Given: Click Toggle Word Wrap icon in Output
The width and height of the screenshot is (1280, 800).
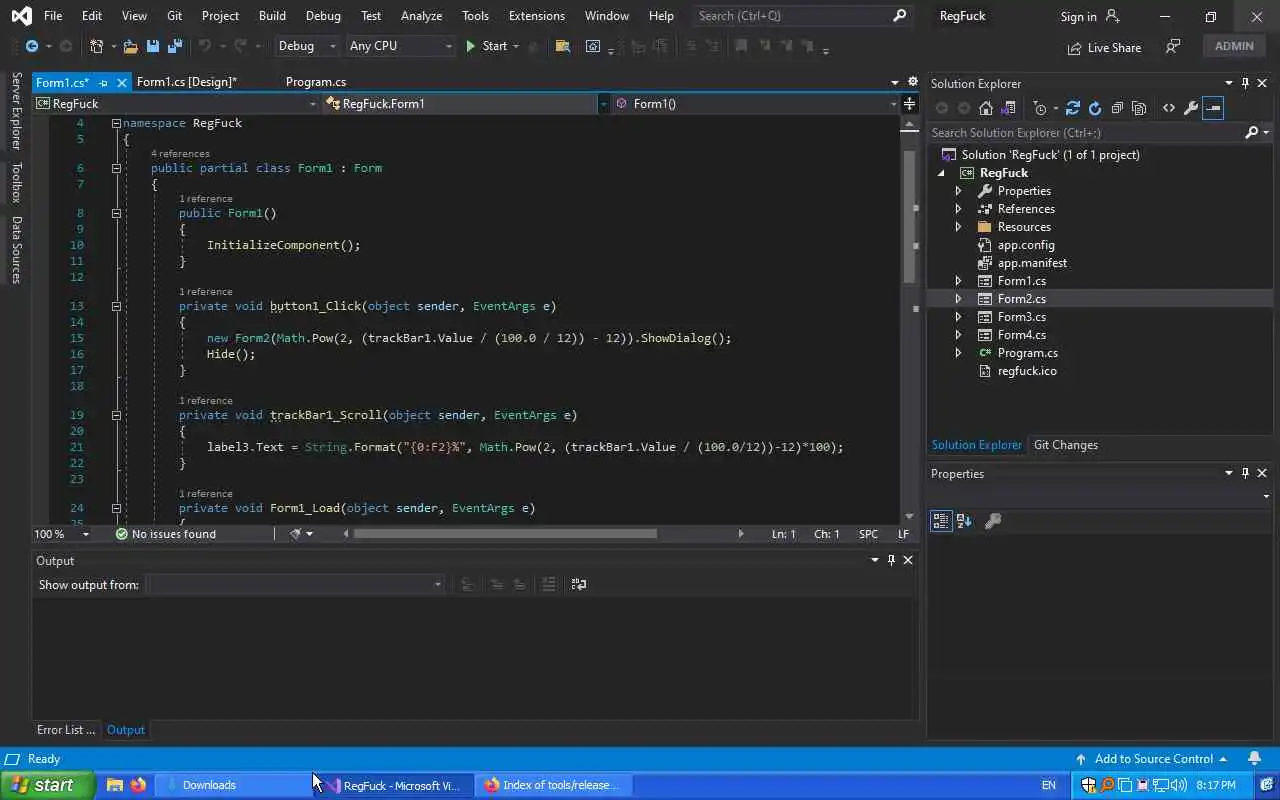Looking at the screenshot, I should (578, 584).
